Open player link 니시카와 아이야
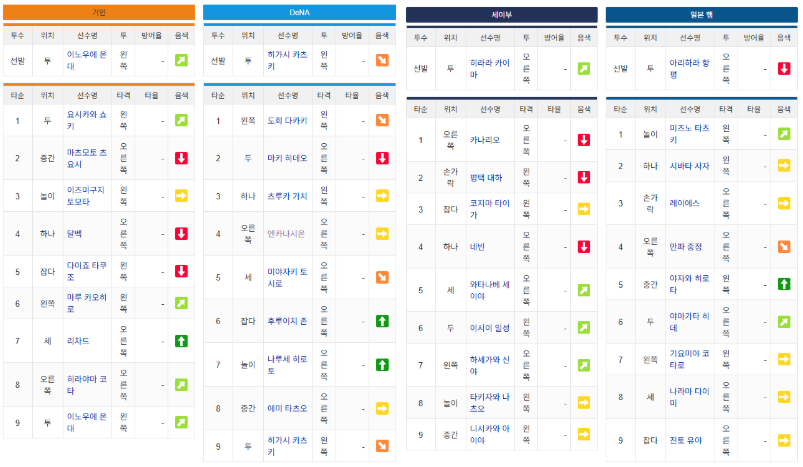Viewport: 803px width, 467px height. click(x=490, y=434)
